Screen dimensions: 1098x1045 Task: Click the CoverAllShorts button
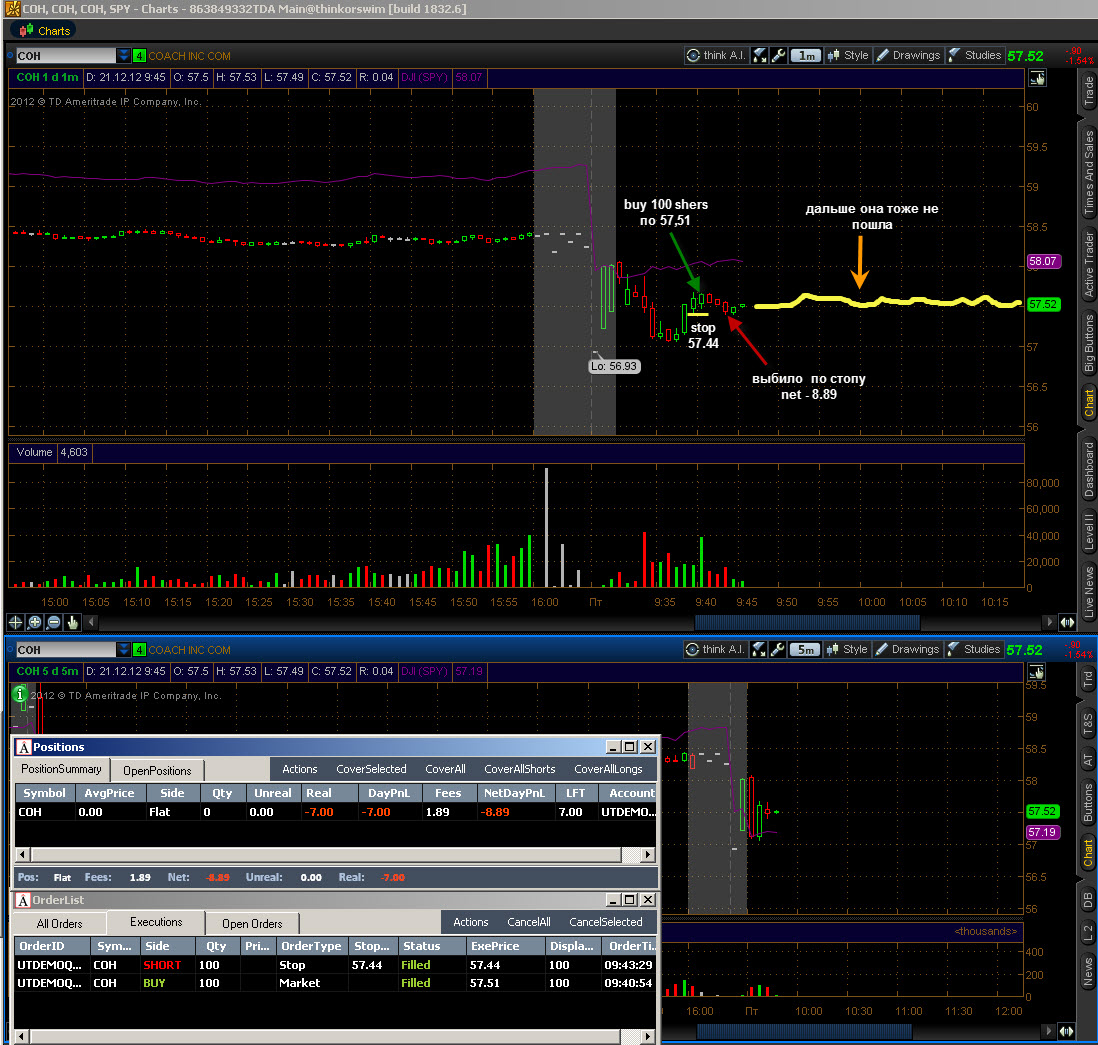pos(520,769)
